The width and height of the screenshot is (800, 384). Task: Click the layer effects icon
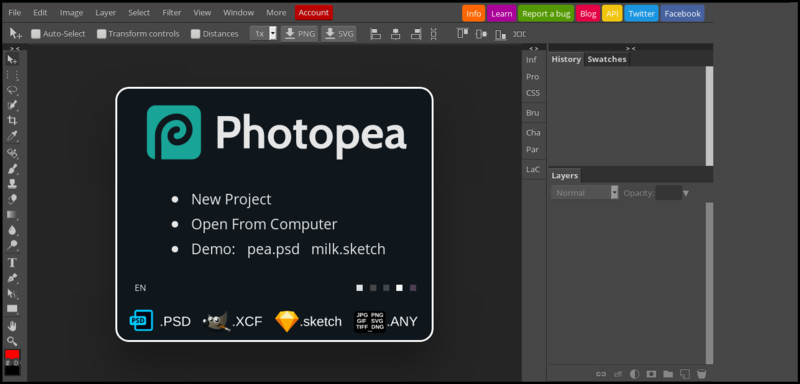(618, 374)
